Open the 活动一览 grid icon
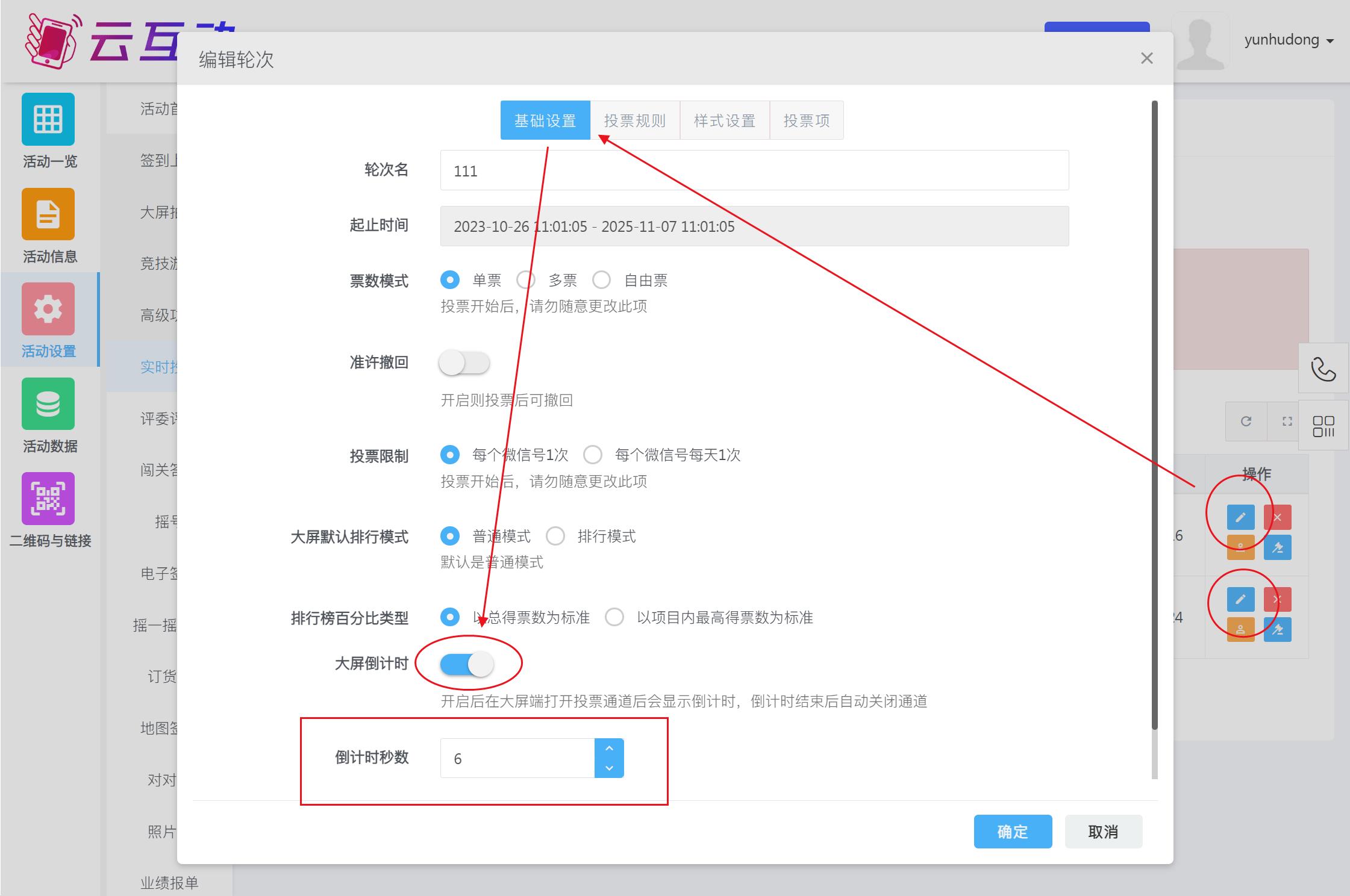This screenshot has height=896, width=1350. 48,119
